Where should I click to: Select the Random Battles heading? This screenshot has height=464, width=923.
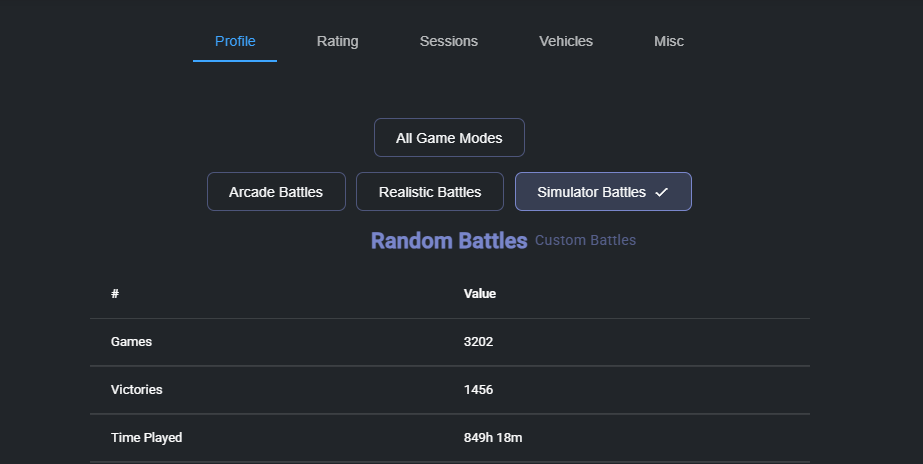[448, 241]
